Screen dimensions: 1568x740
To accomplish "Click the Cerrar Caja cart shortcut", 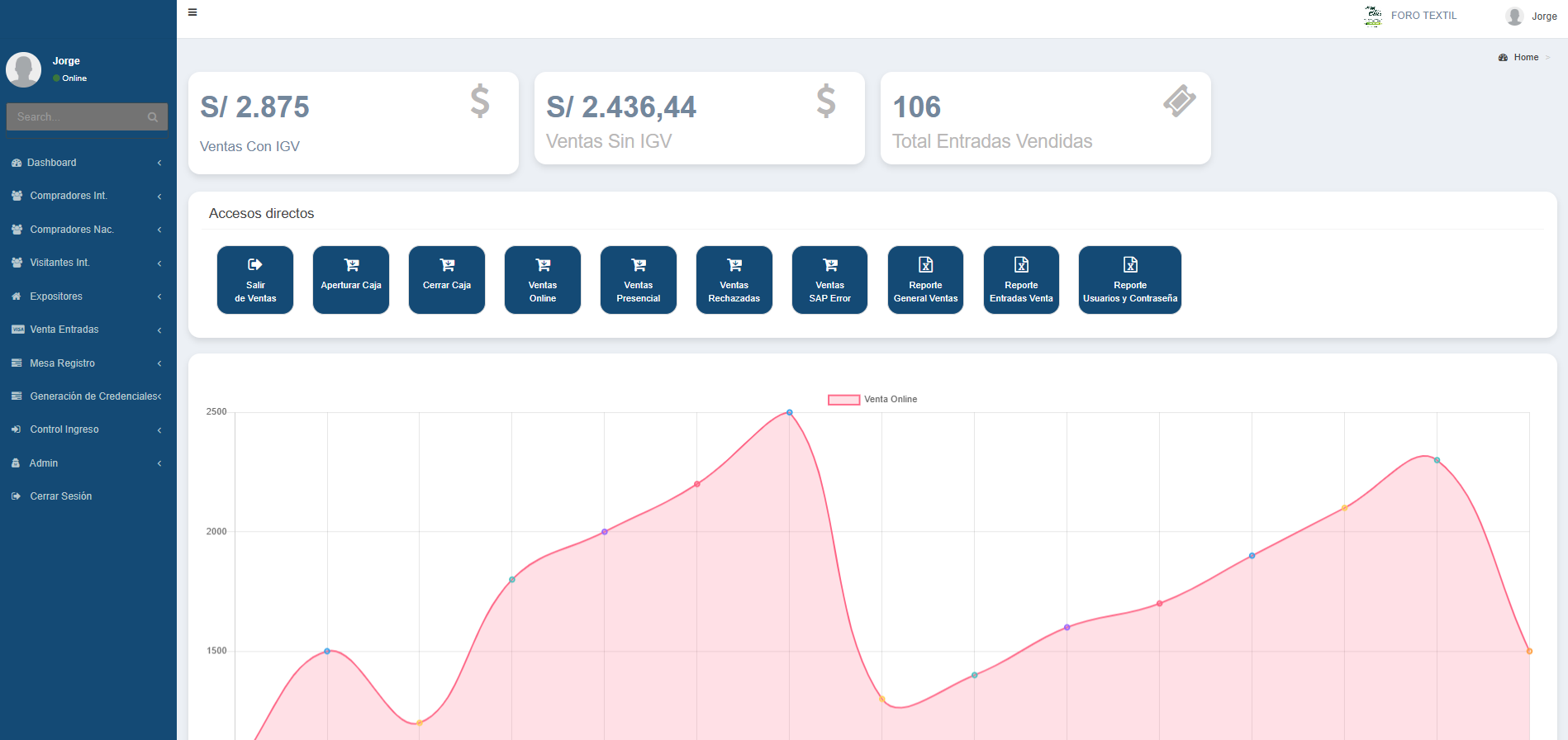I will tap(447, 279).
